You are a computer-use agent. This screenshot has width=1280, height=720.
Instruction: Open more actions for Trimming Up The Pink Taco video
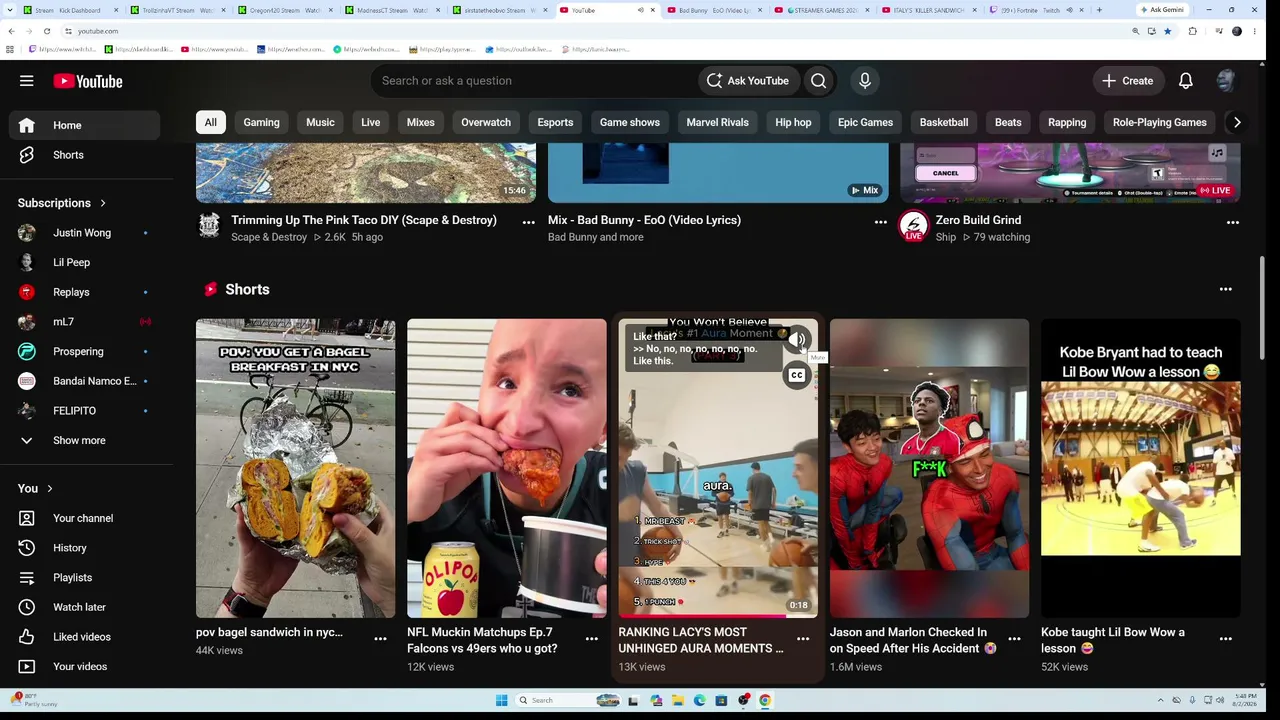pos(528,222)
